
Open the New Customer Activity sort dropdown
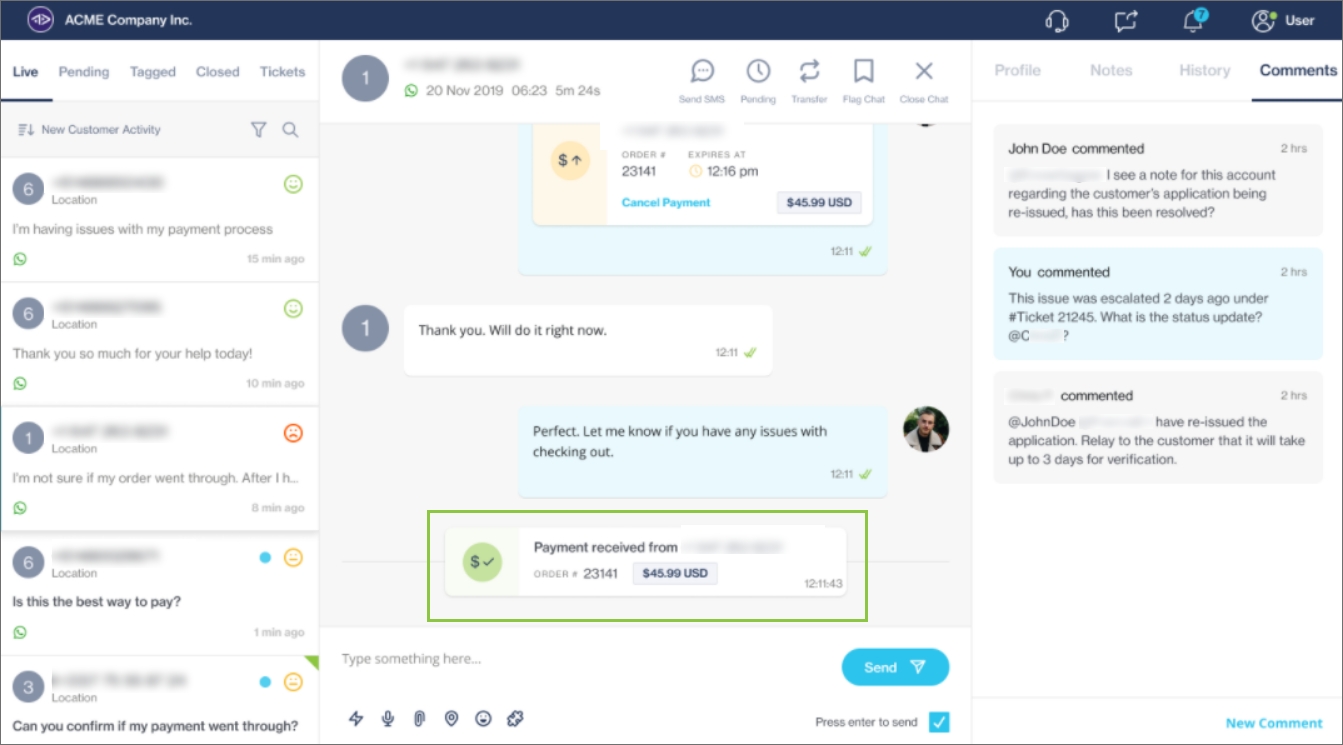(90, 130)
